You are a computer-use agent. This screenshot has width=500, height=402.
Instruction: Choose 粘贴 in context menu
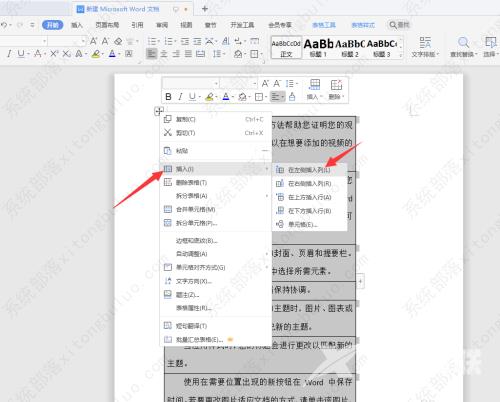tap(216, 151)
